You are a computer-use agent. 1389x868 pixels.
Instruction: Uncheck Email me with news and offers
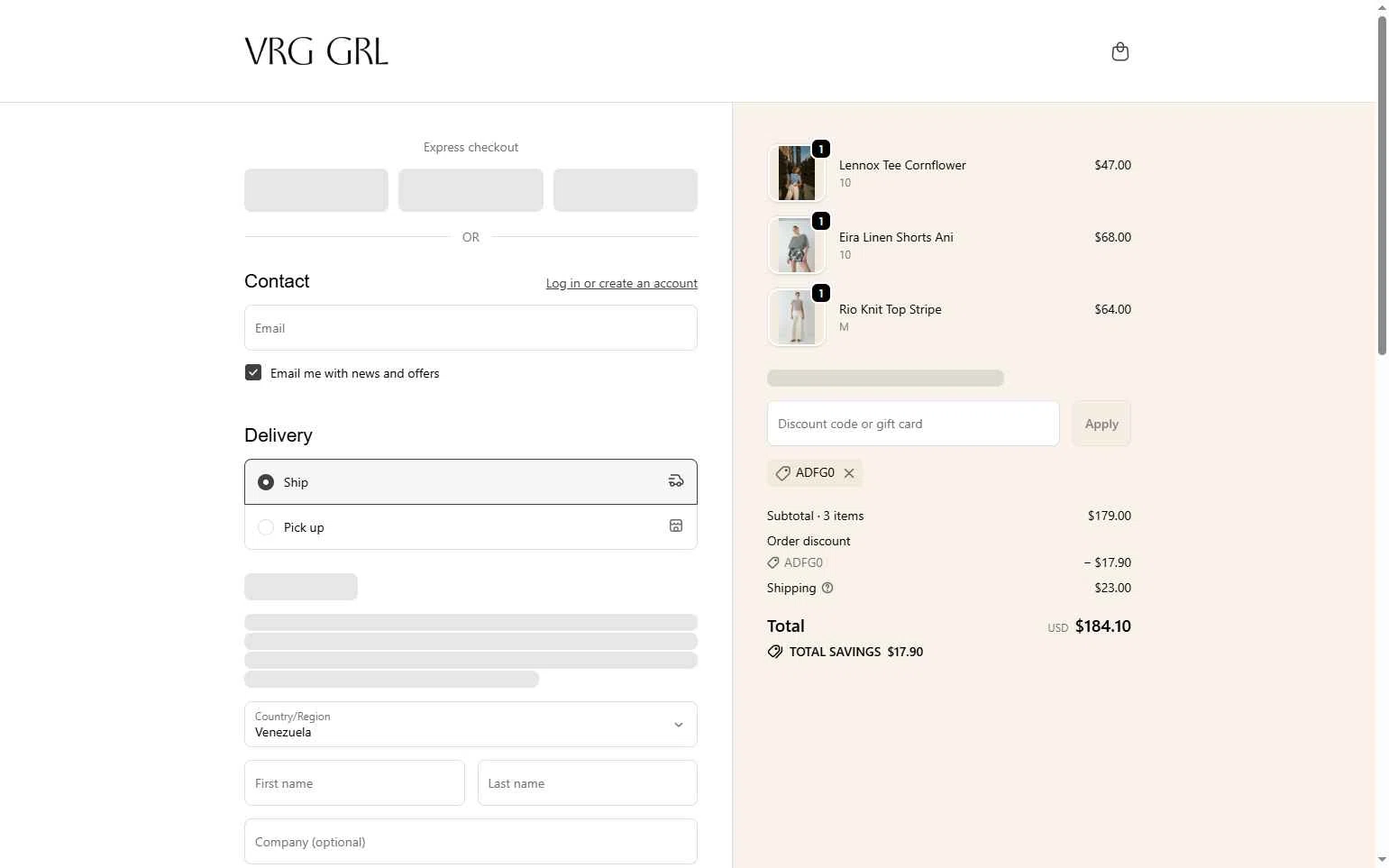coord(253,372)
